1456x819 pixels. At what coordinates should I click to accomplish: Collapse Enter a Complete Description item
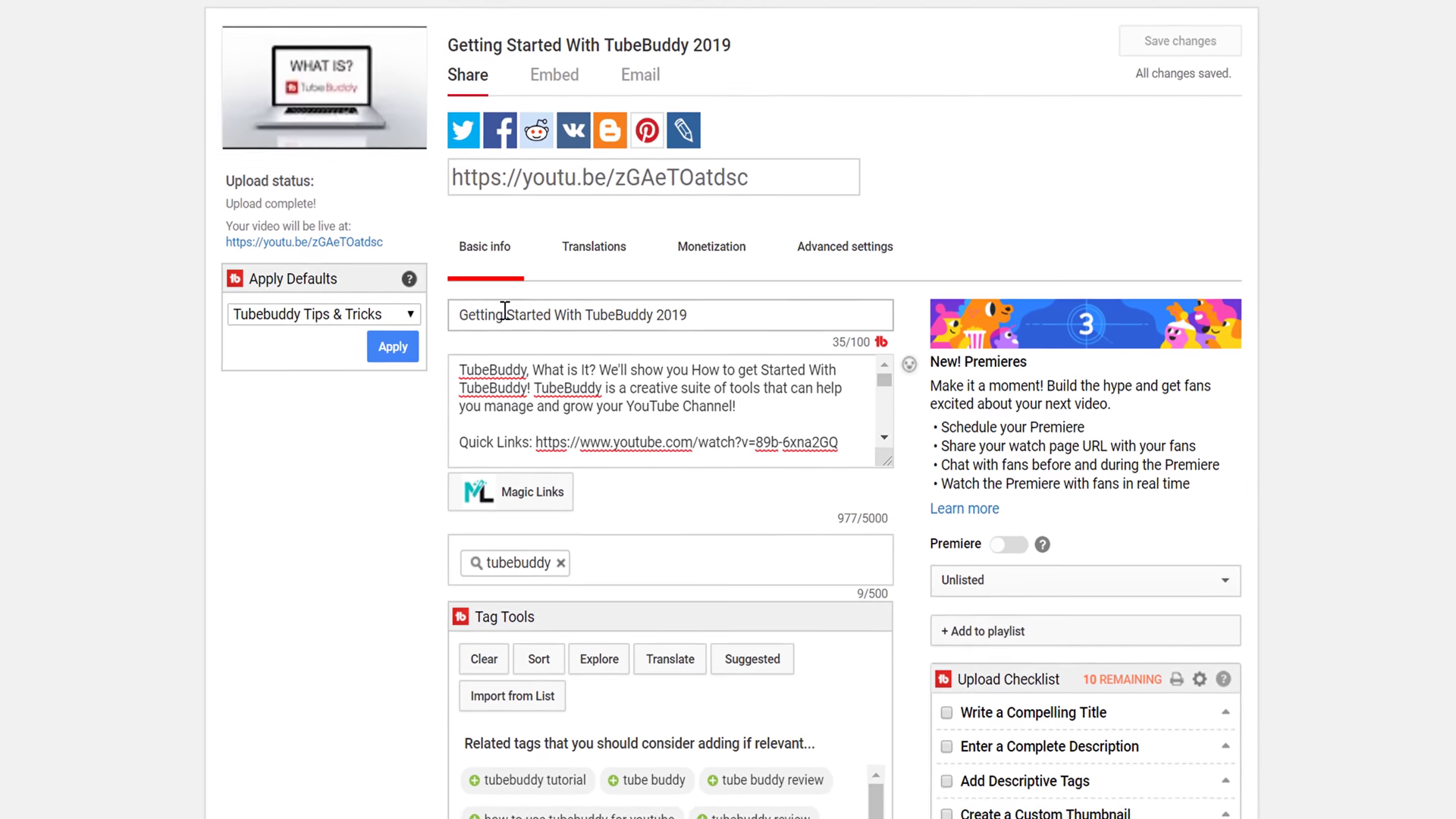pos(1225,746)
